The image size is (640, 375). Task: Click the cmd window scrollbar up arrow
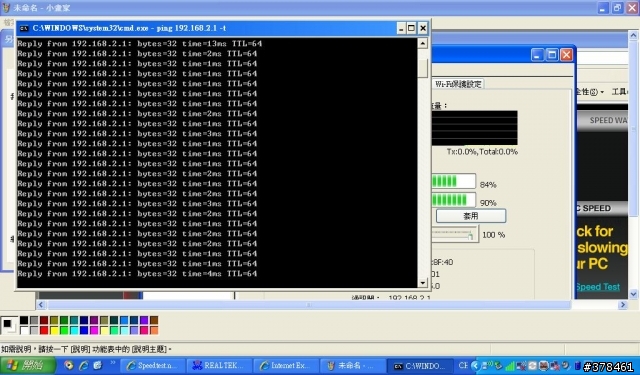coord(423,43)
